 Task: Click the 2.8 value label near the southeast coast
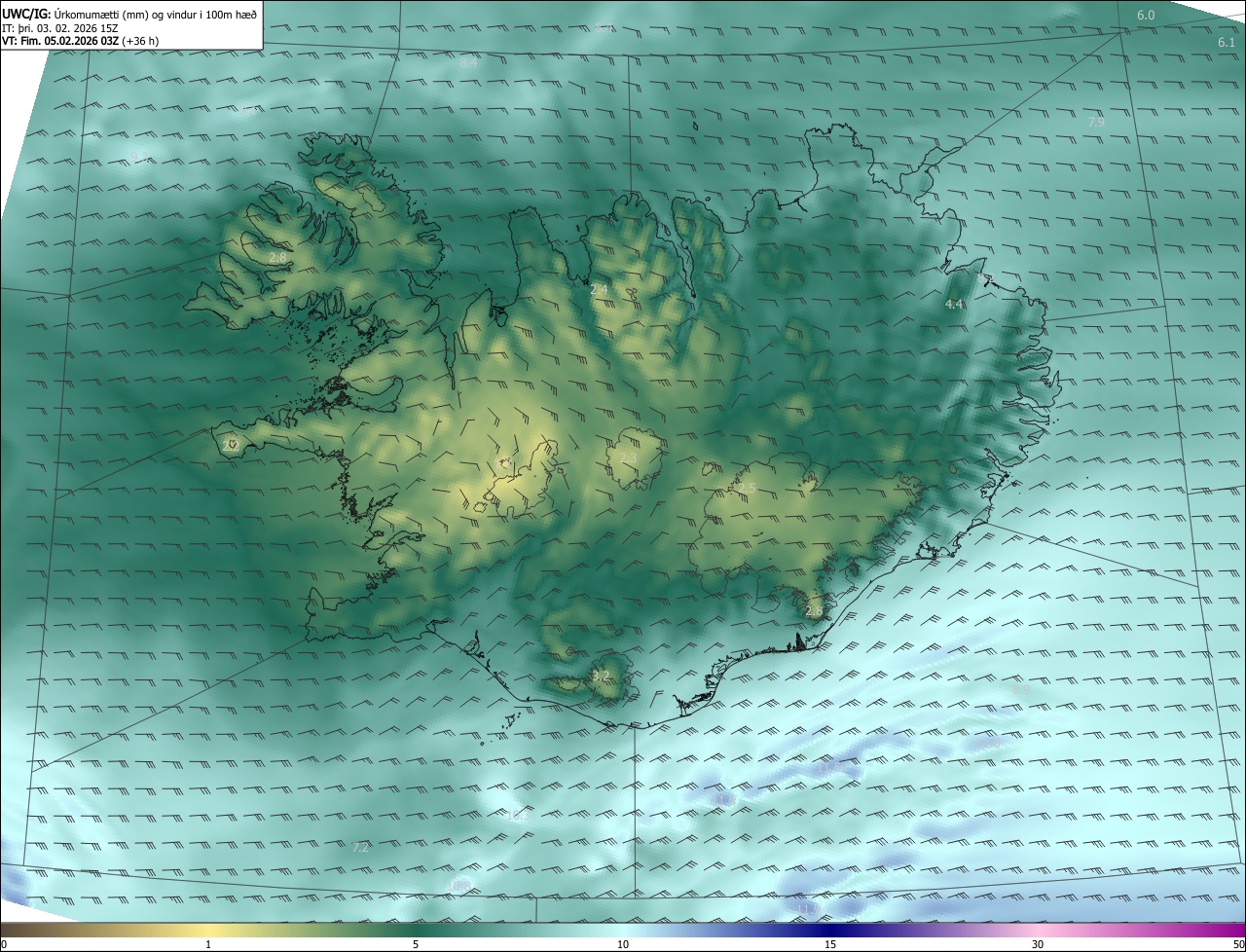pos(814,611)
